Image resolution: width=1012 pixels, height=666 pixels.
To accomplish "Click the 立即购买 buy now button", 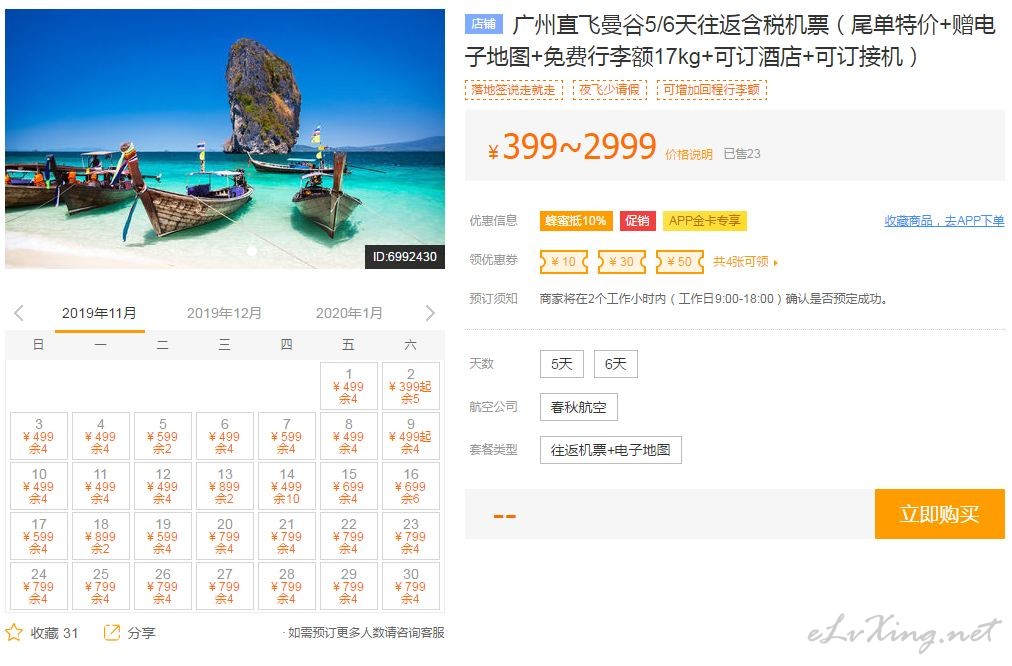I will pos(940,514).
